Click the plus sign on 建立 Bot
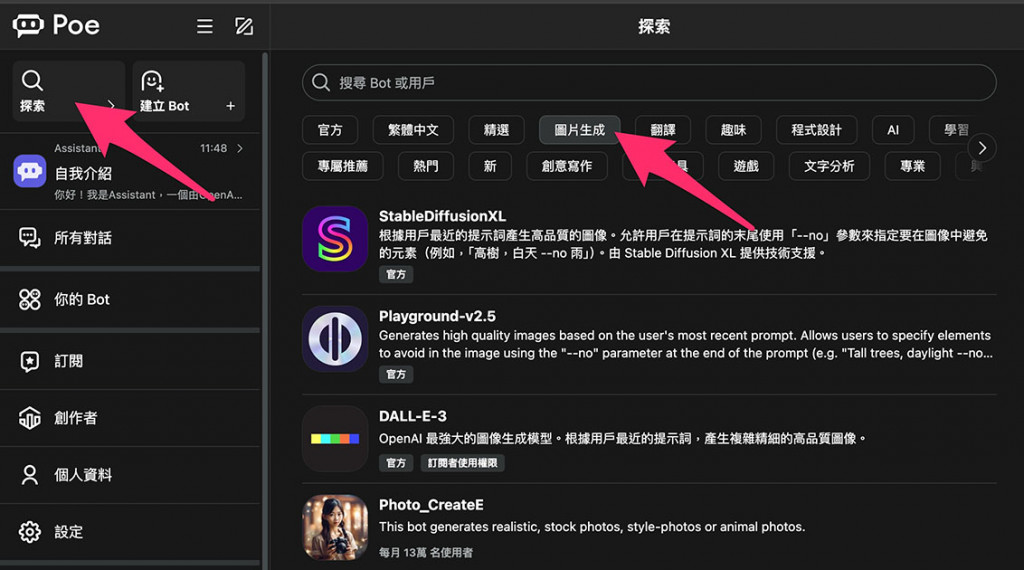Screen dimensions: 1024x570 click(x=231, y=106)
